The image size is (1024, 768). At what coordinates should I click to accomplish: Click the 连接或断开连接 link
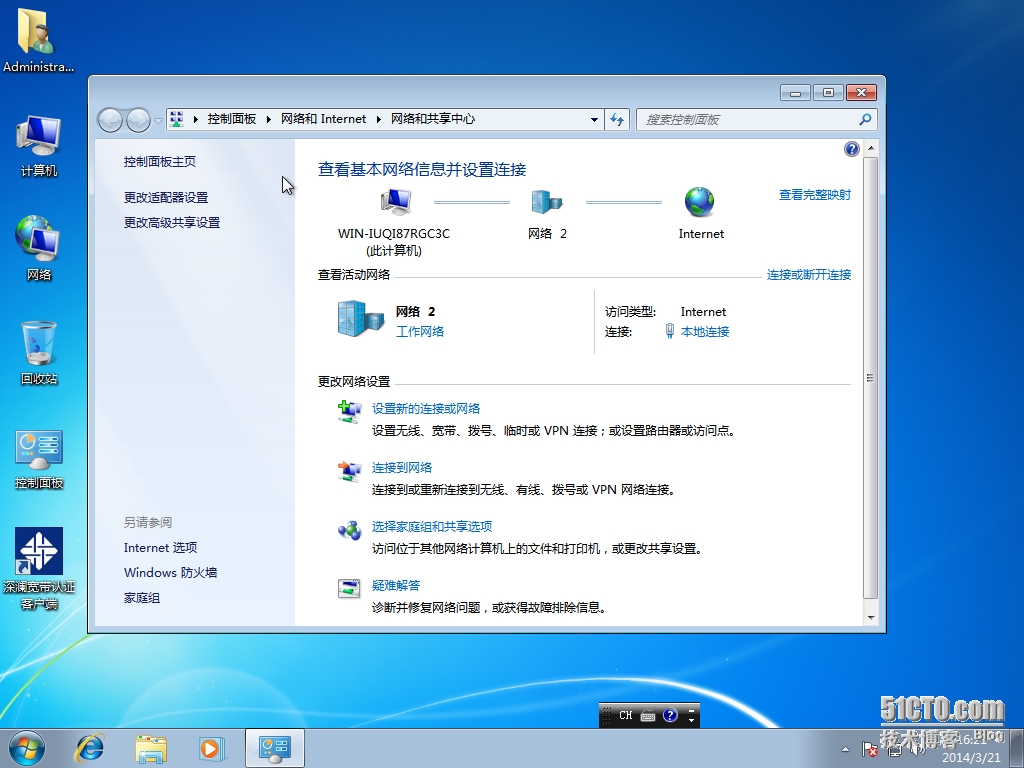(809, 275)
